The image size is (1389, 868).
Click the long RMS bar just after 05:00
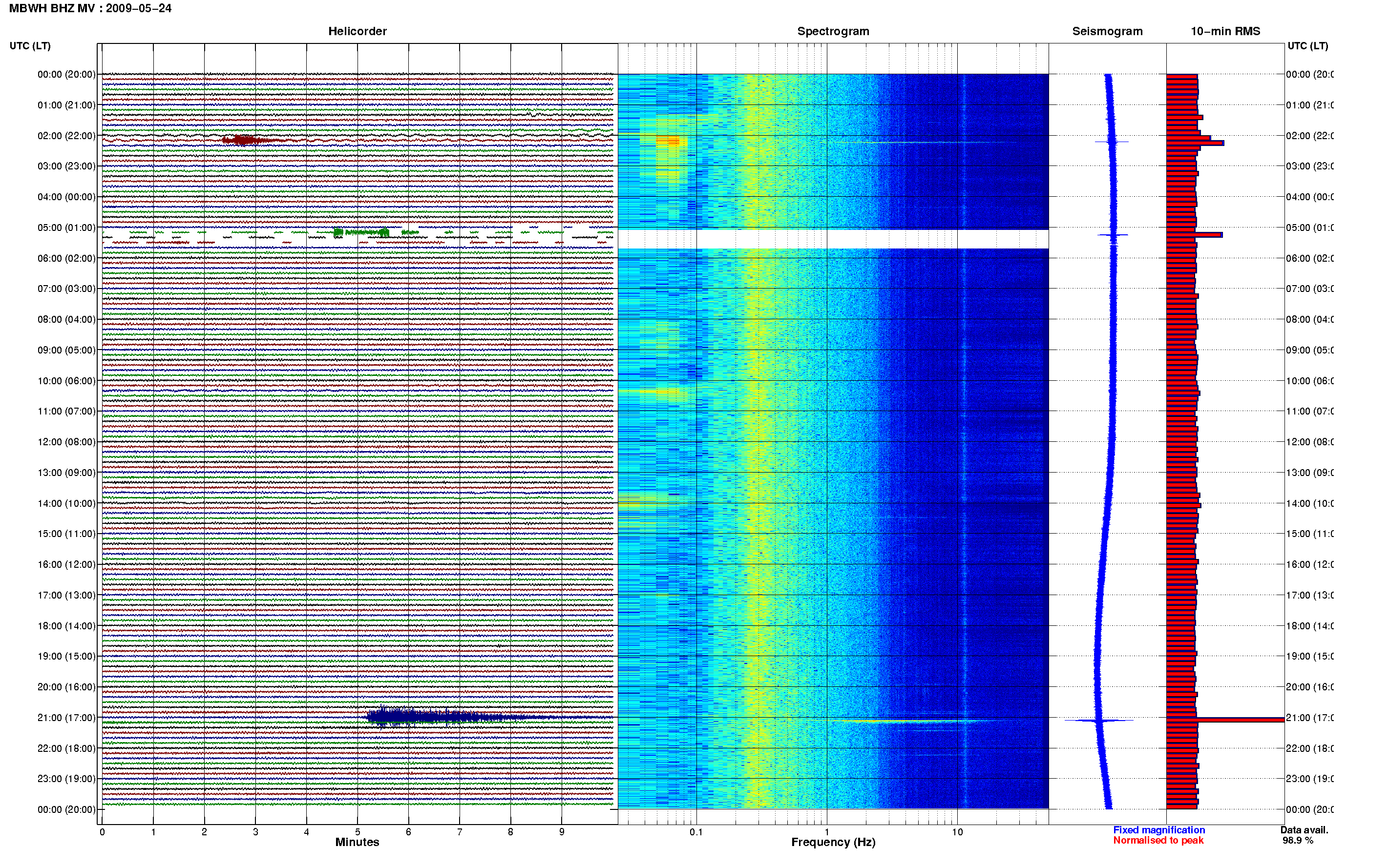[x=1194, y=235]
